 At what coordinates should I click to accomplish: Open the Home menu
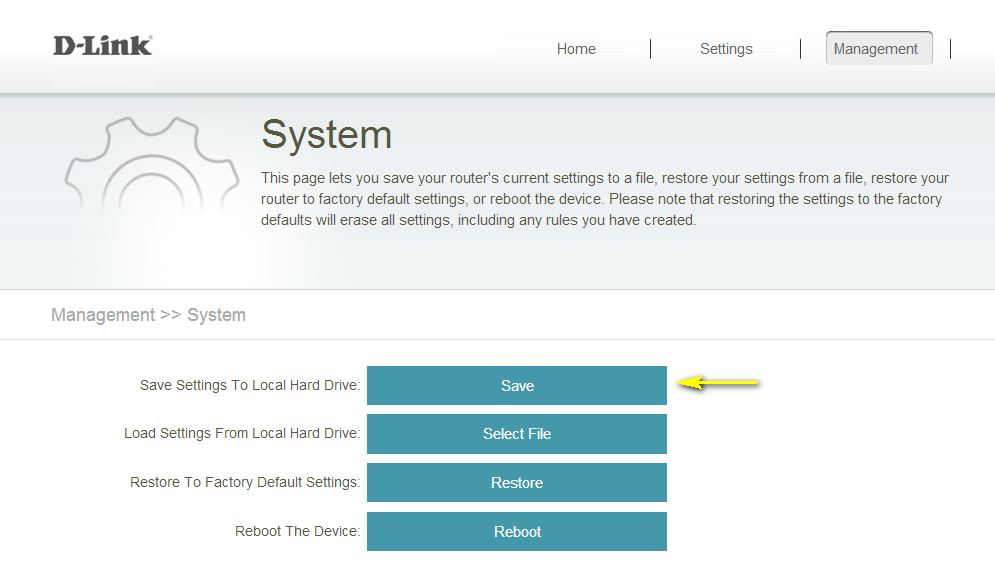[576, 49]
